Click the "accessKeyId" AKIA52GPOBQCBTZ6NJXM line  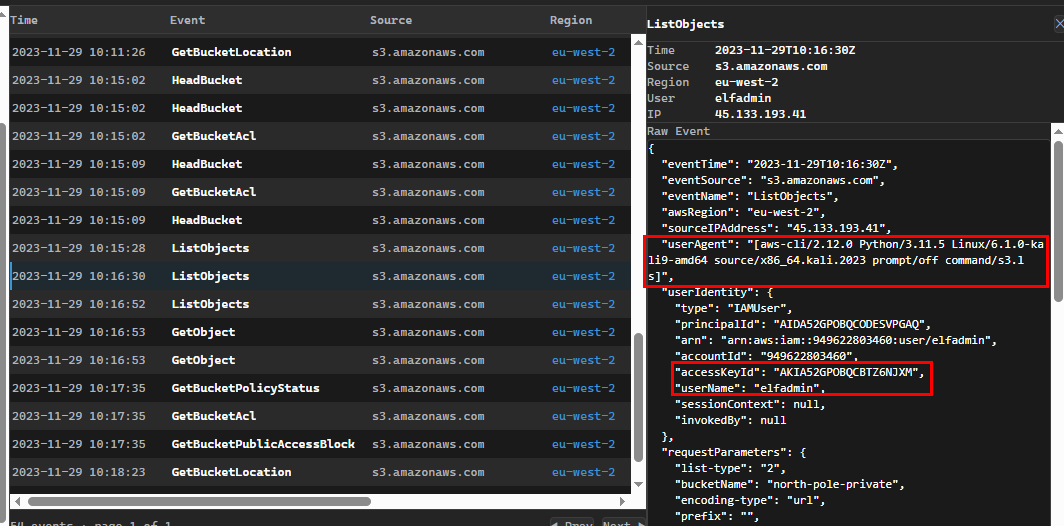[800, 372]
